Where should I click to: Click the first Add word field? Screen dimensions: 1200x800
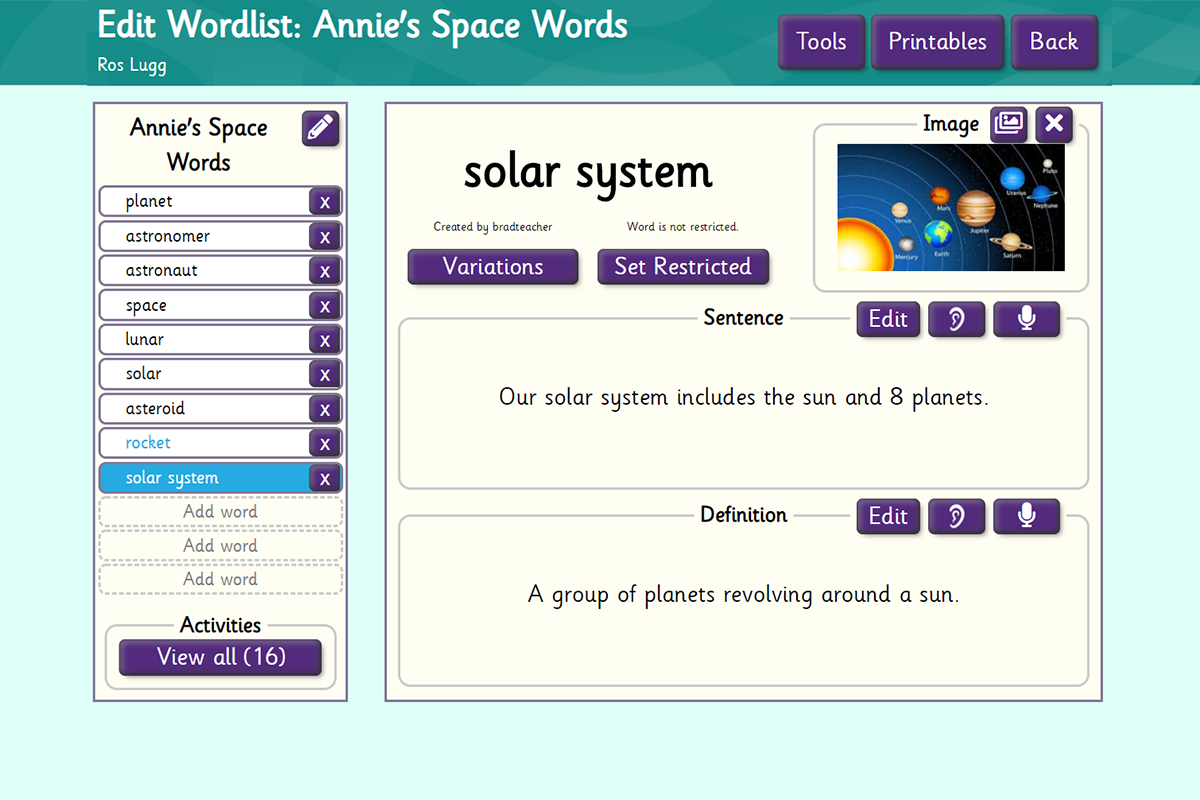click(220, 512)
